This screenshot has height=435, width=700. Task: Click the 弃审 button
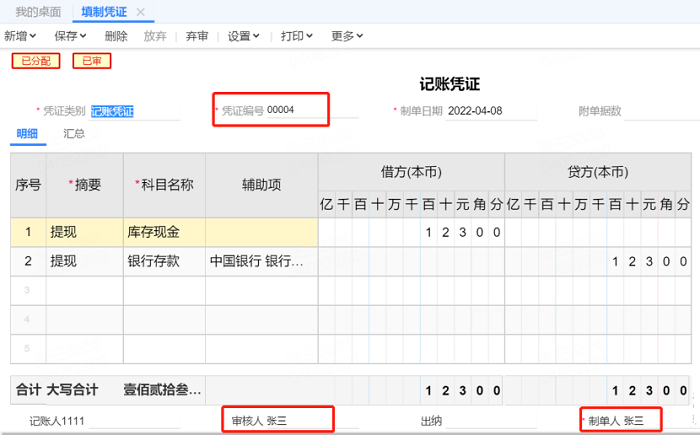tap(197, 36)
